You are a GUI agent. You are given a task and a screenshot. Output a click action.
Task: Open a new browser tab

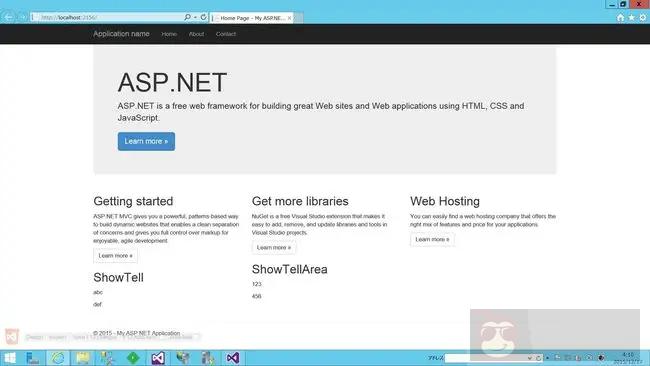[x=299, y=18]
